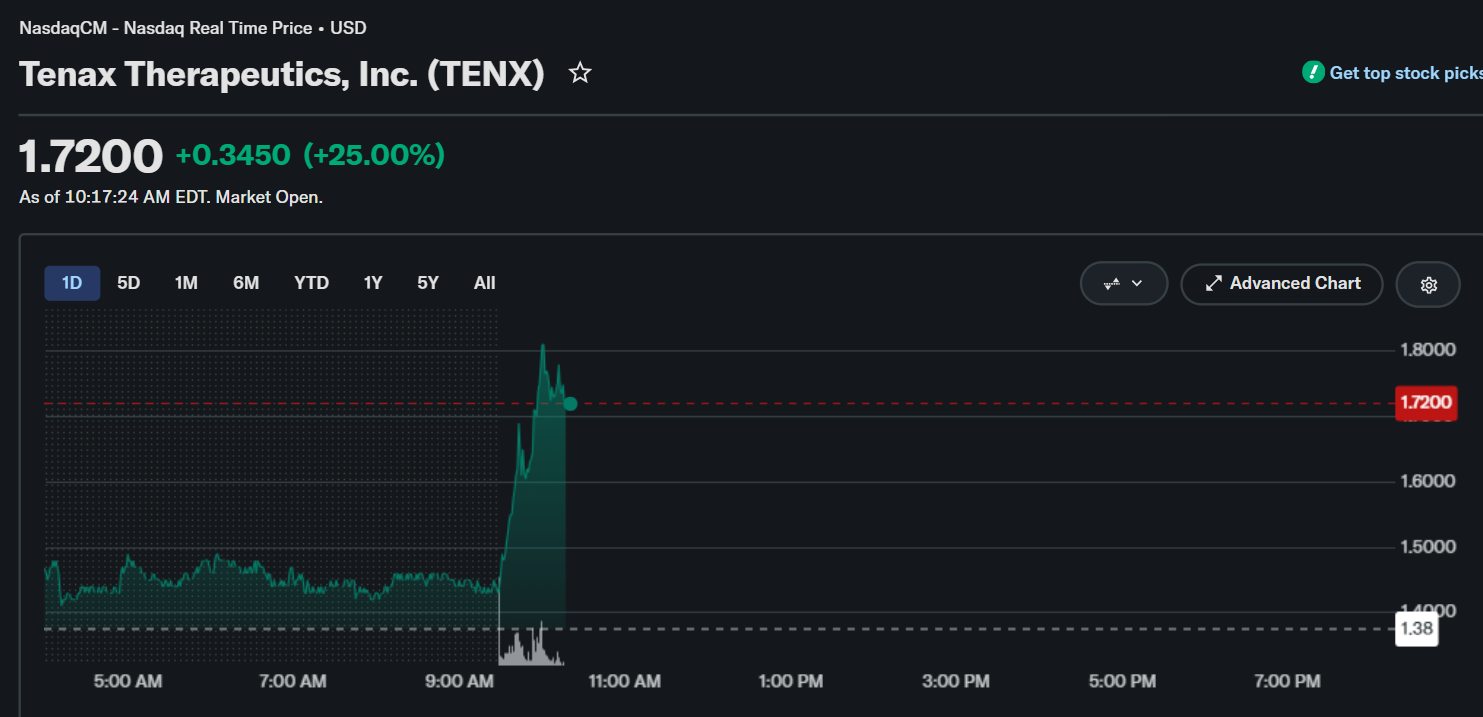Click the +0.3450 price change value

click(233, 155)
